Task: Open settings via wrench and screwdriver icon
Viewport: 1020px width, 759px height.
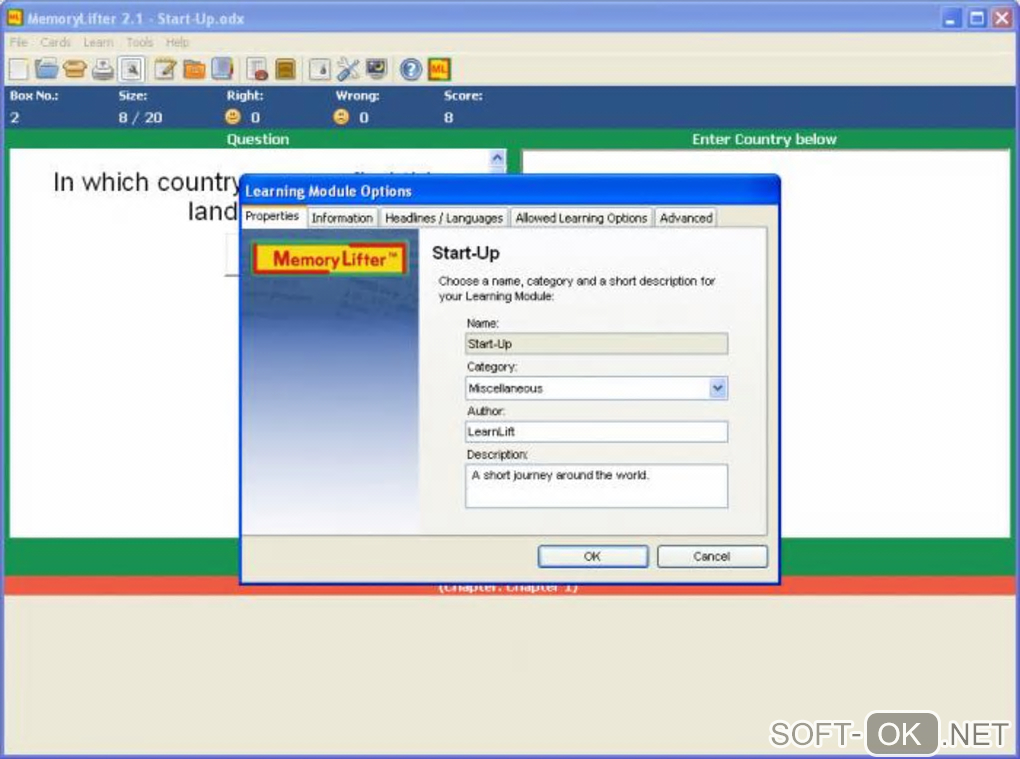Action: [348, 69]
